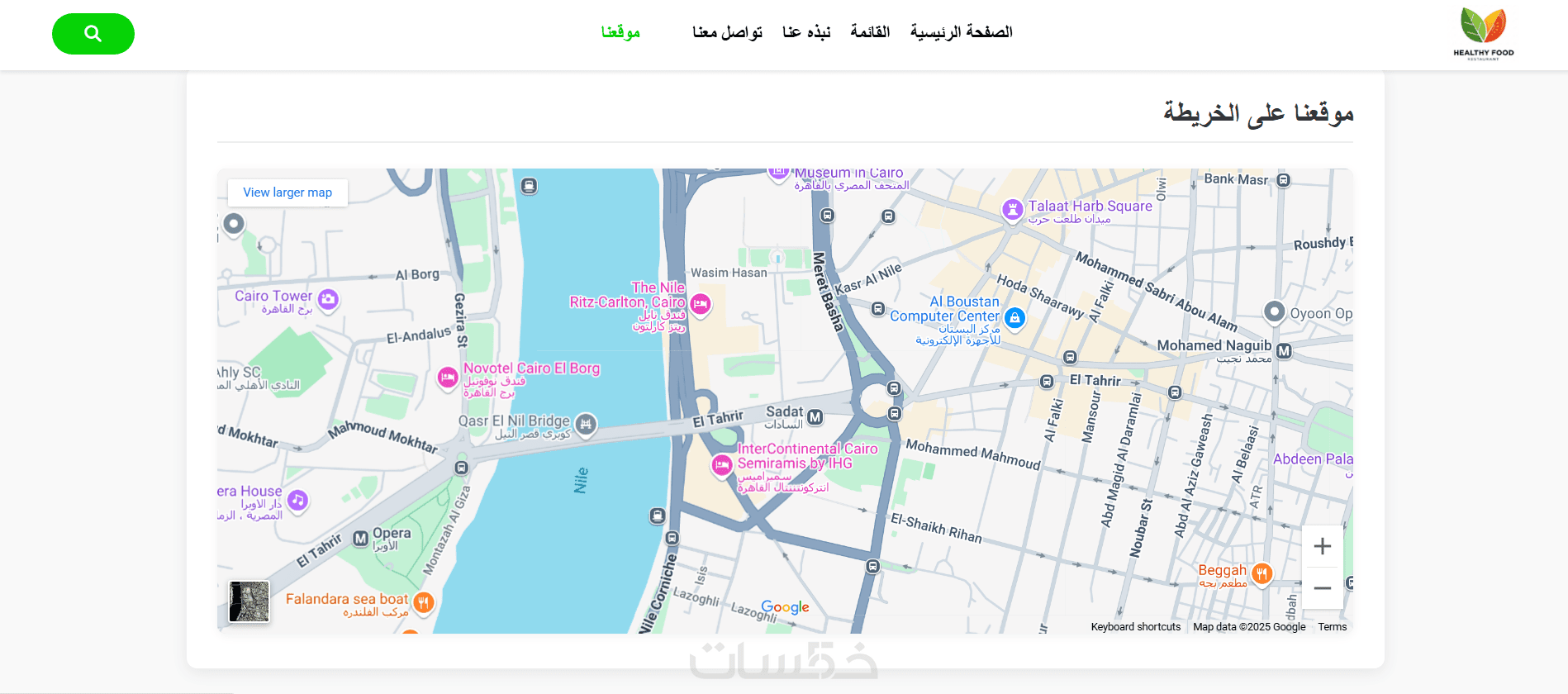The height and width of the screenshot is (694, 1568).
Task: Click the El Tahrir street bus stop icon
Action: [1047, 382]
